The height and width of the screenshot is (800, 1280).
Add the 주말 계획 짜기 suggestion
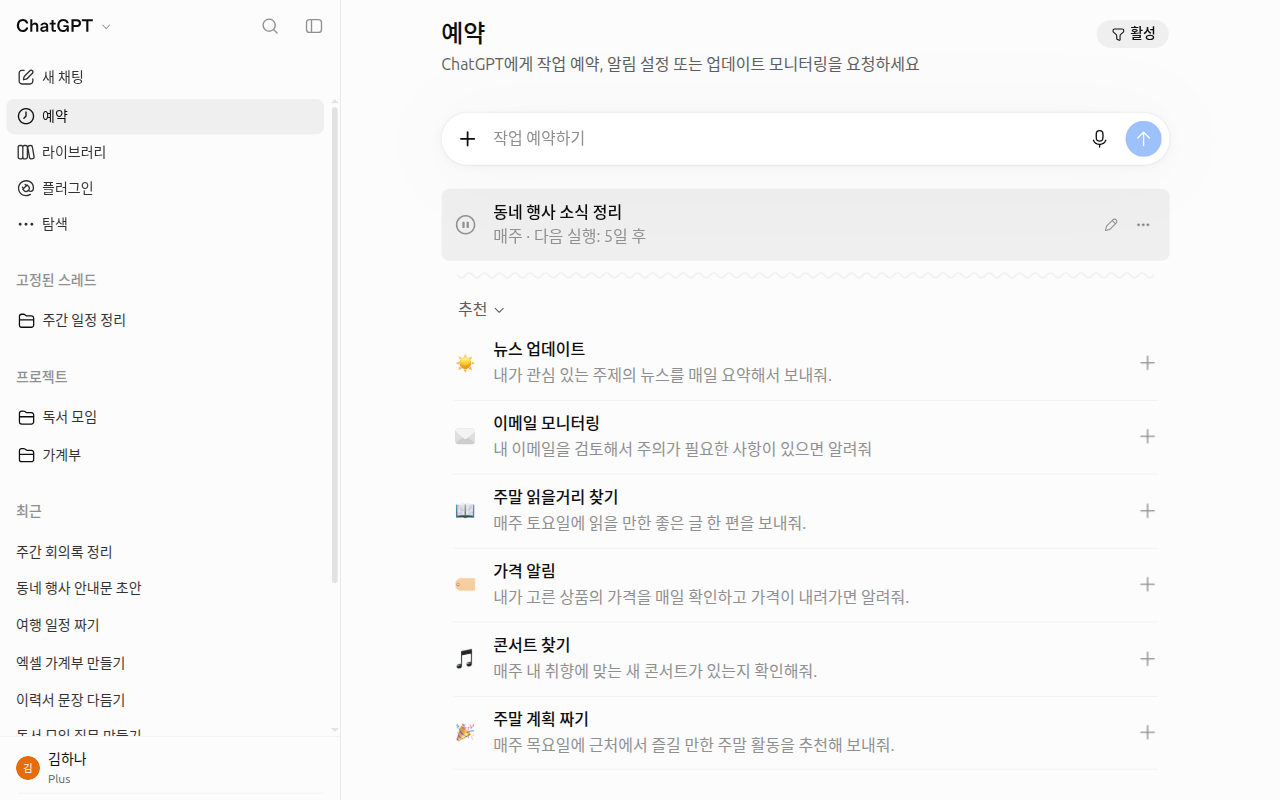pos(1147,733)
